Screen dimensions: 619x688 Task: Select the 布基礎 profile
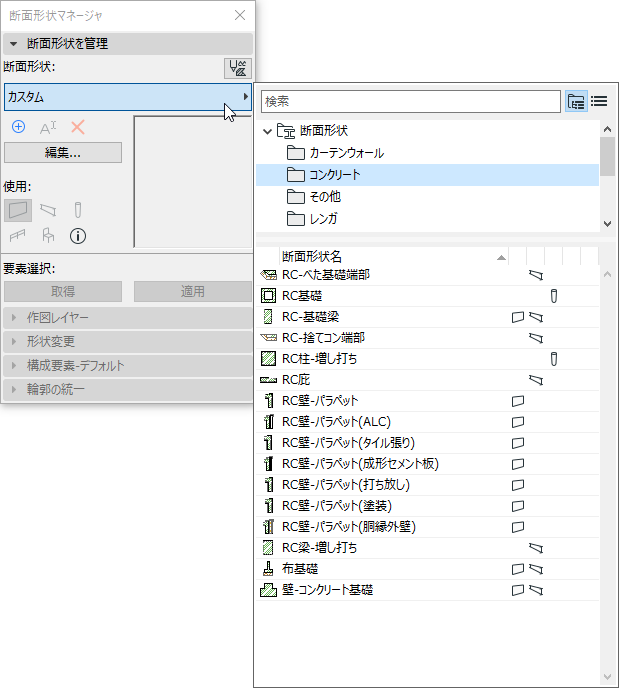(427, 569)
